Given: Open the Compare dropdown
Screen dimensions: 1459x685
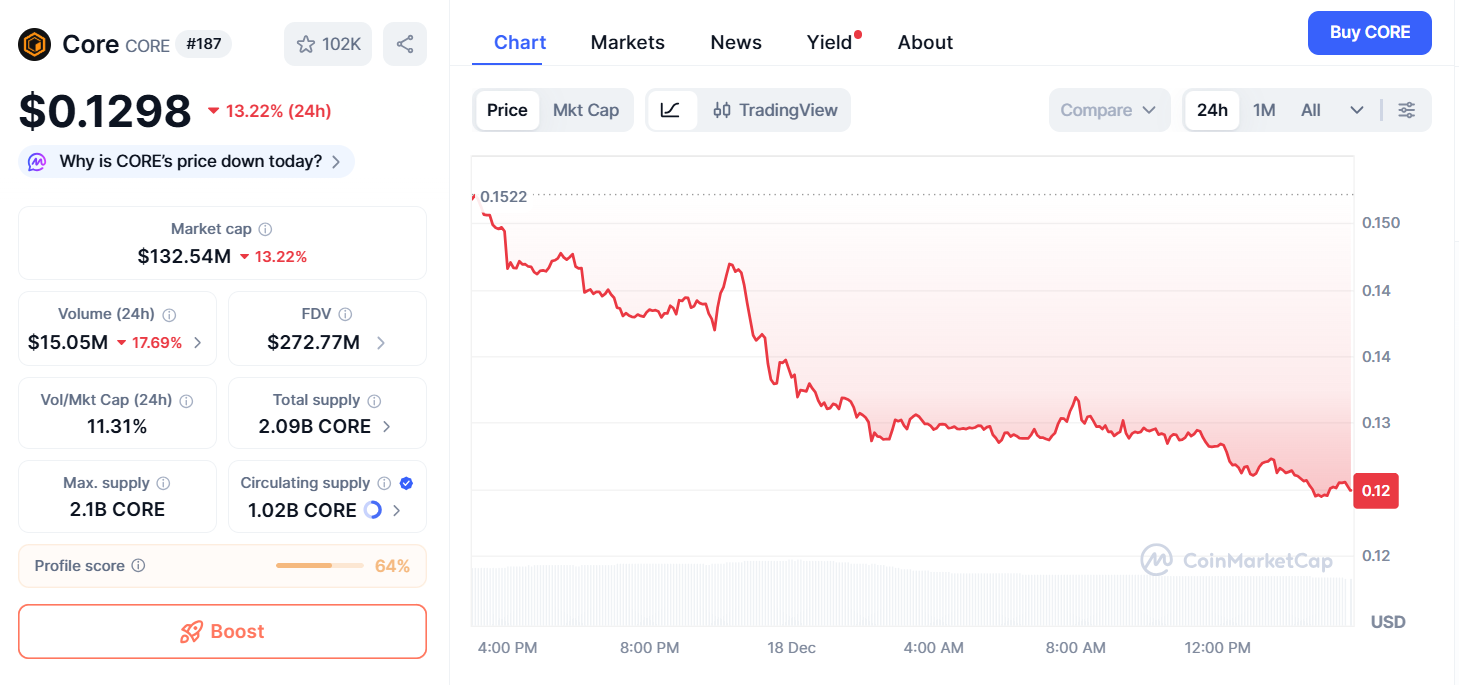Looking at the screenshot, I should coord(1109,110).
